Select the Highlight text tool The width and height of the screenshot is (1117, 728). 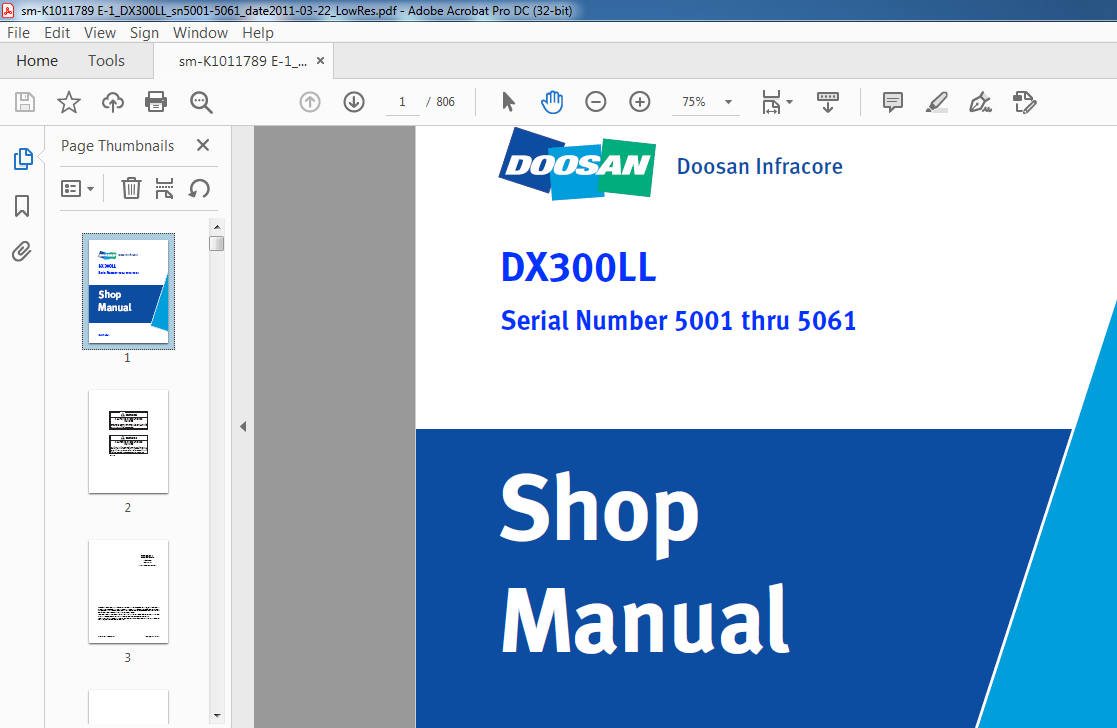pyautogui.click(x=937, y=102)
